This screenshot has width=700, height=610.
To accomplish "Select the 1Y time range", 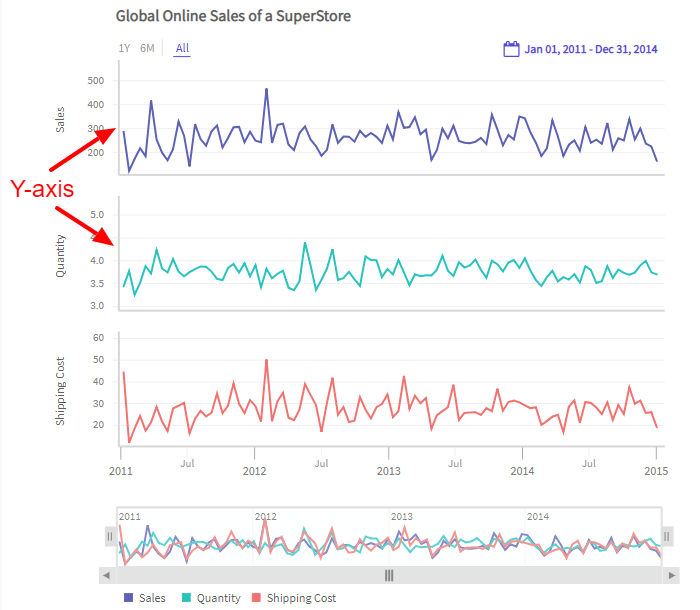I will tap(124, 48).
